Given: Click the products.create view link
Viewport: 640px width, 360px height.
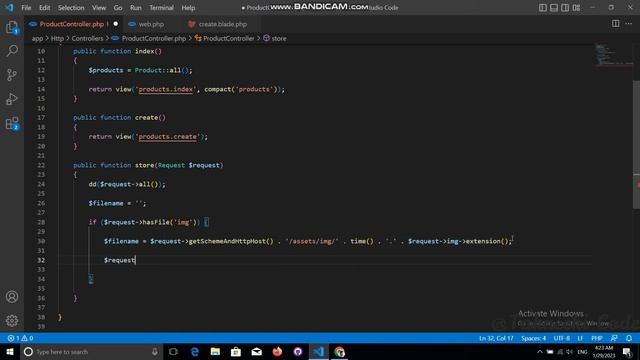Looking at the screenshot, I should click(167, 137).
